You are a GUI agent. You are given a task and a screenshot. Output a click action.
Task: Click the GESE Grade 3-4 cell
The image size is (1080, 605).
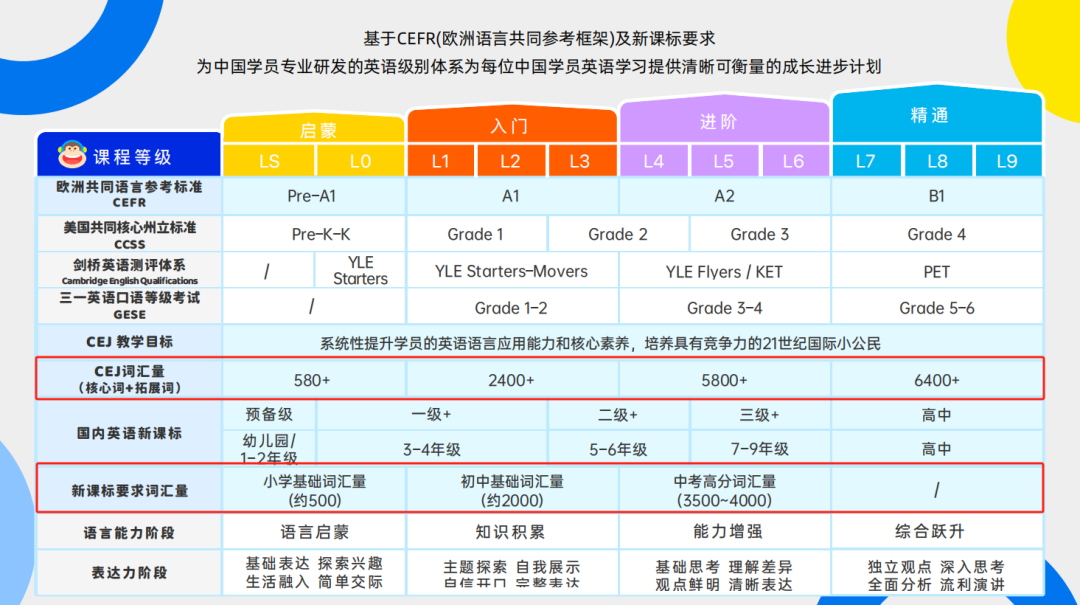tap(724, 307)
